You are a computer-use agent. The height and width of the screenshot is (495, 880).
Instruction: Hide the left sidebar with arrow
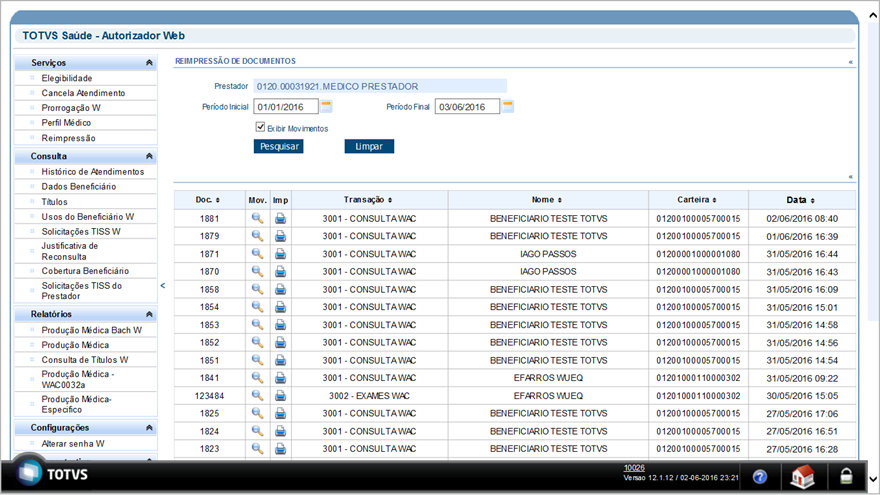[163, 286]
